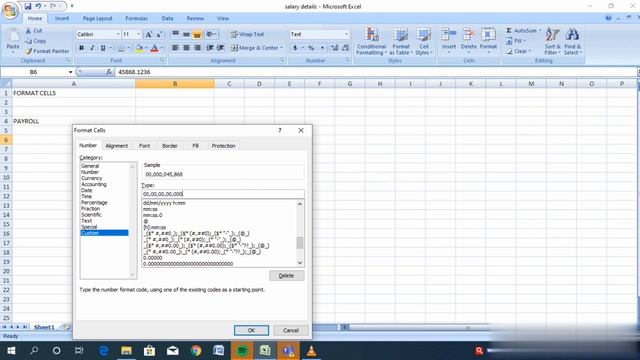Open the Border tab in Format Cells
The height and width of the screenshot is (360, 640).
tap(170, 146)
